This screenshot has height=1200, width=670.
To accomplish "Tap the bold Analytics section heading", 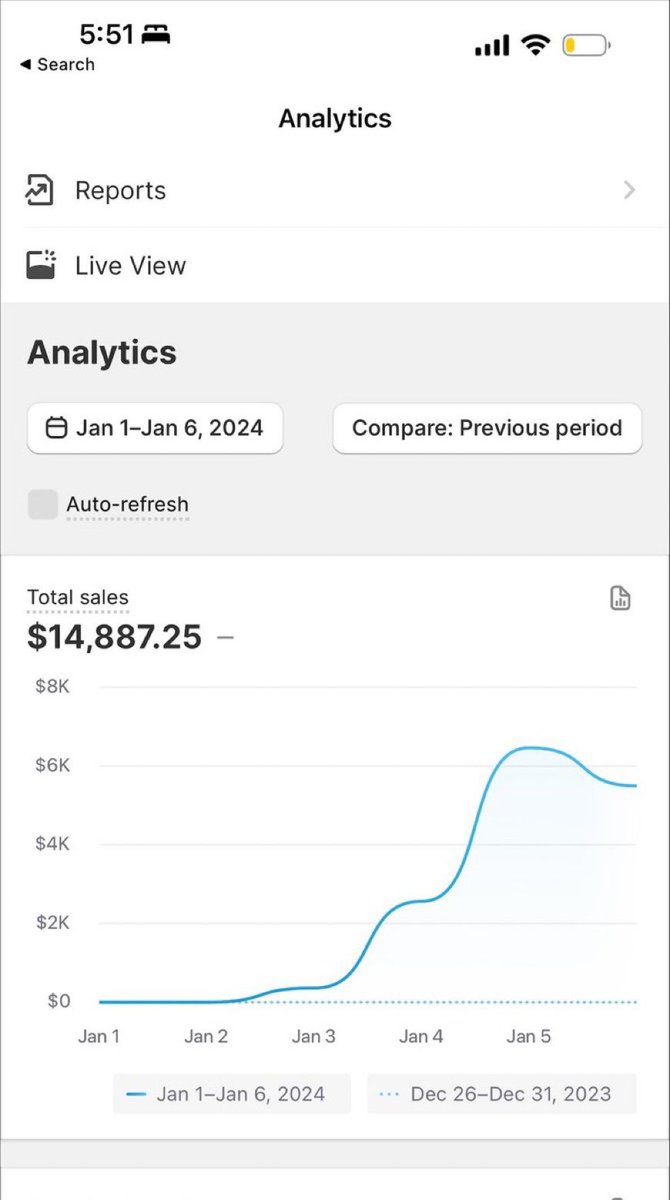I will pyautogui.click(x=102, y=352).
